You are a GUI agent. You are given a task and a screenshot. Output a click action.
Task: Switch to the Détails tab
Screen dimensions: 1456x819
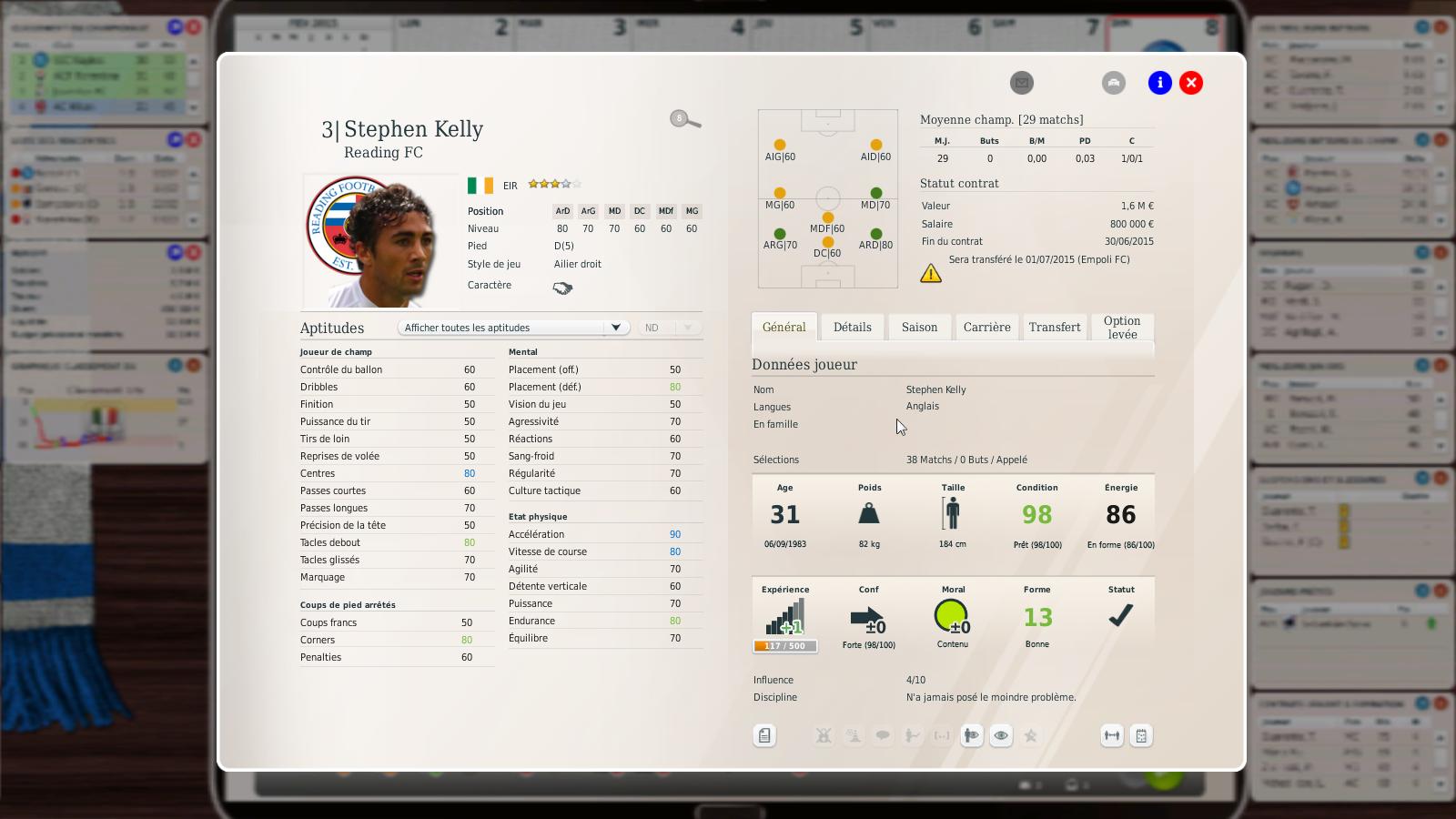point(853,328)
